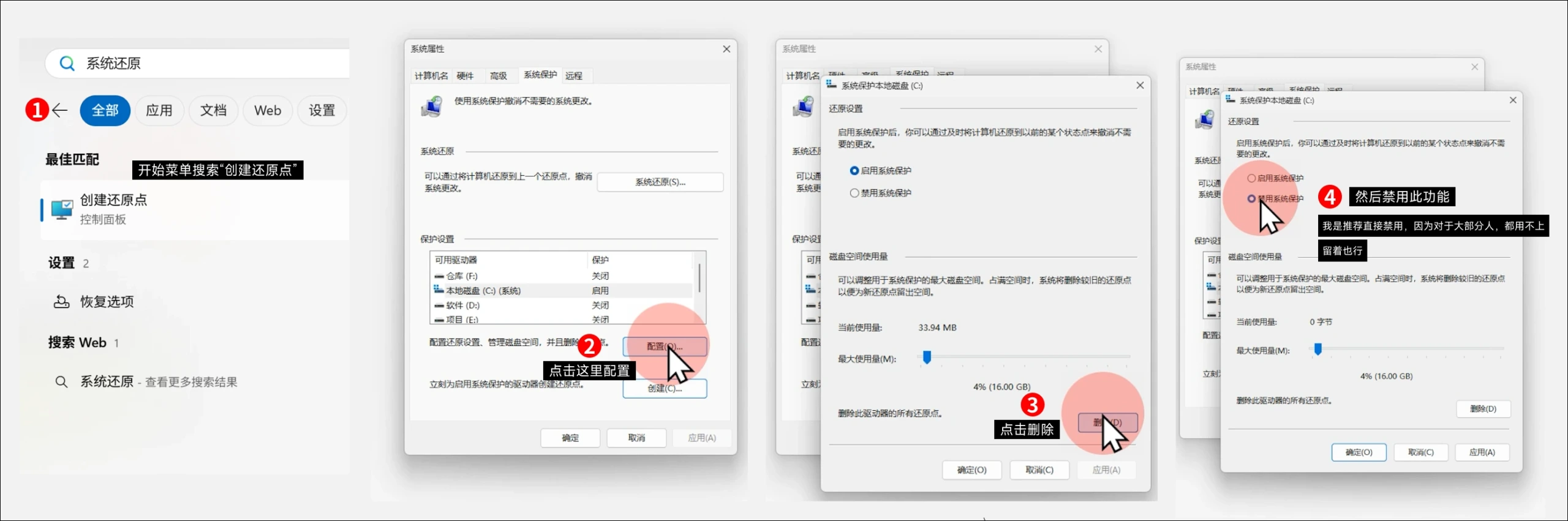
Task: Open the 恢复选项 settings result
Action: (95, 301)
